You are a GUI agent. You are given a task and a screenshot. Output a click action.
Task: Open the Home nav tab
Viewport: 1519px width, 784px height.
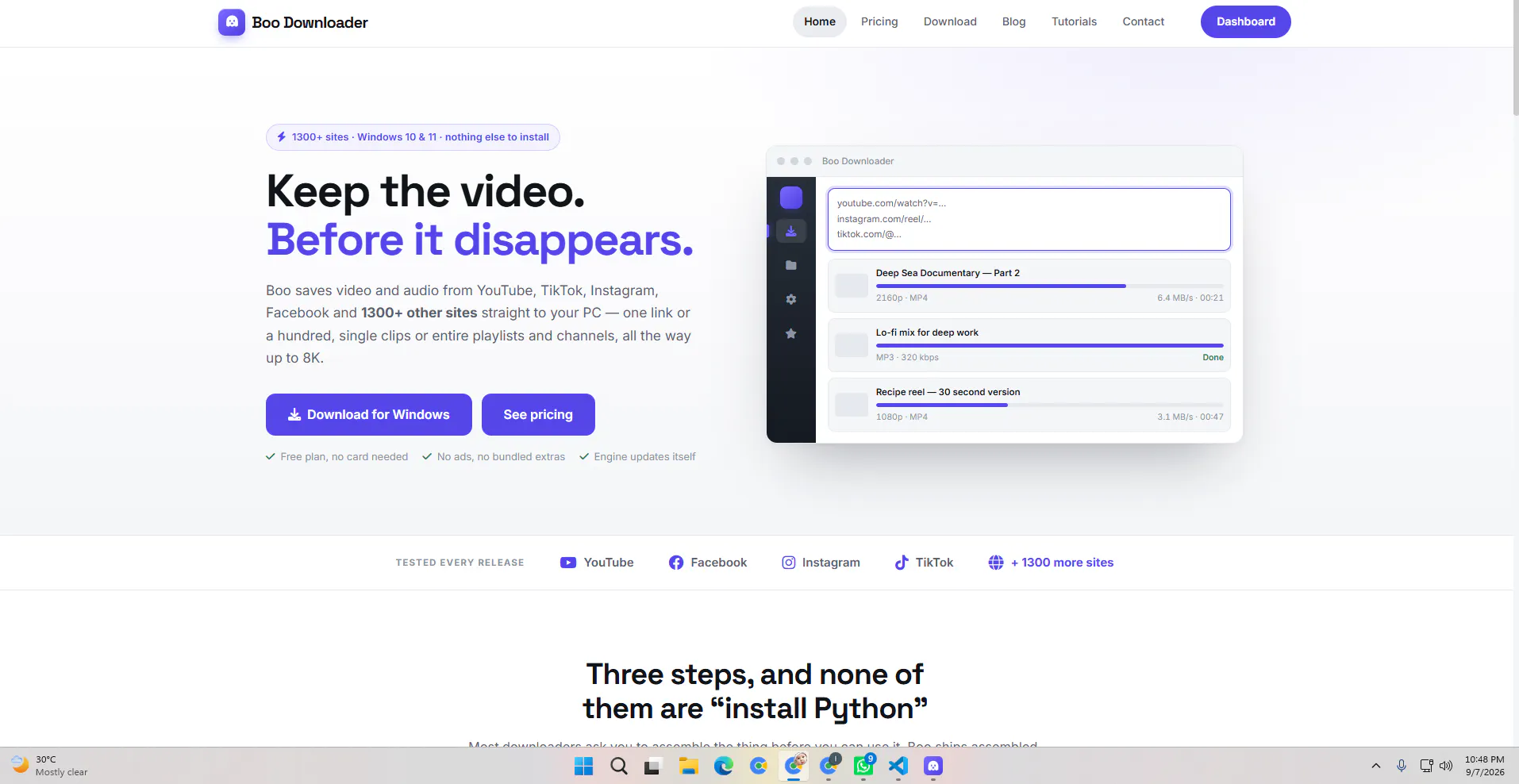pos(820,21)
